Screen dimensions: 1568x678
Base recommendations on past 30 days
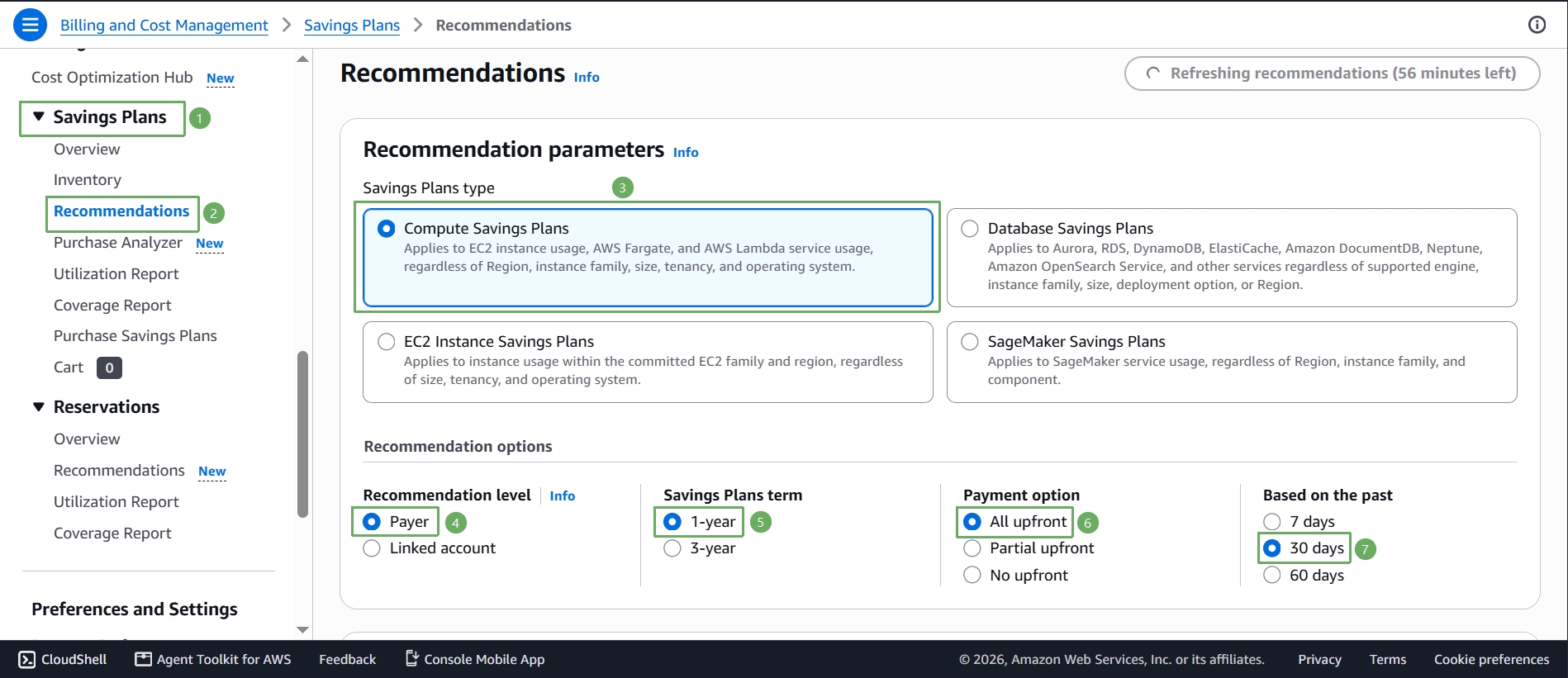point(1272,548)
